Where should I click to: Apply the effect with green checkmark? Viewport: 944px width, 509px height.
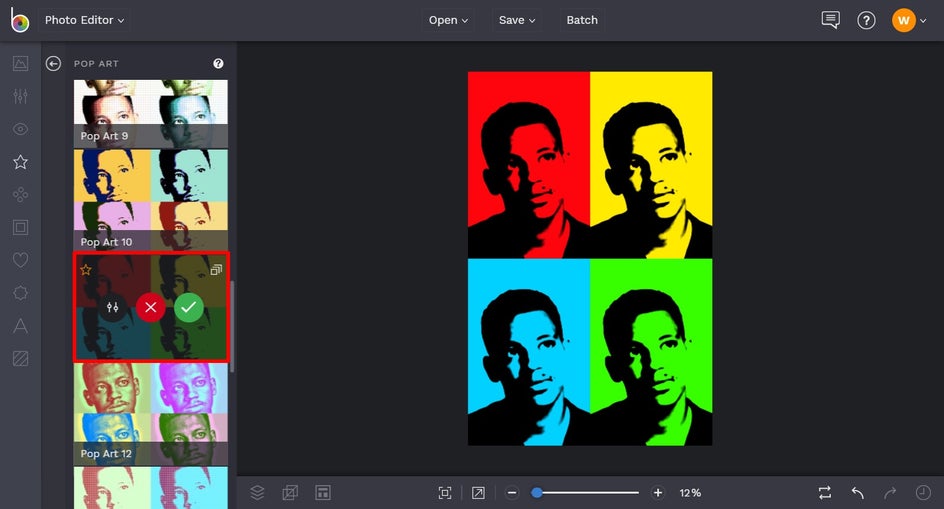[188, 307]
